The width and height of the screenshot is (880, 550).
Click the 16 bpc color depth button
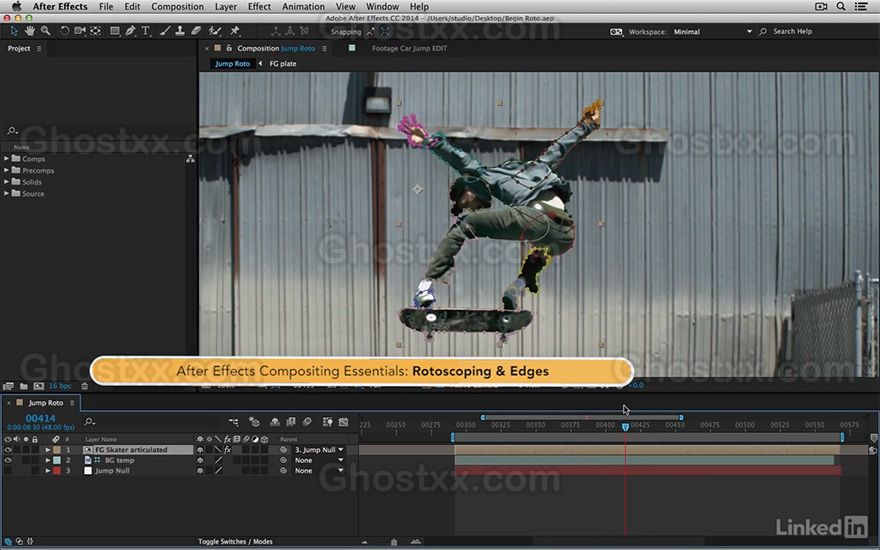click(x=60, y=386)
